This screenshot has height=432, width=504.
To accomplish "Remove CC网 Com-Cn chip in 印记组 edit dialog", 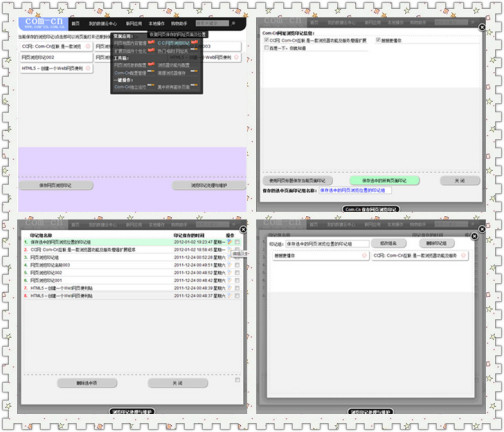I will point(463,256).
